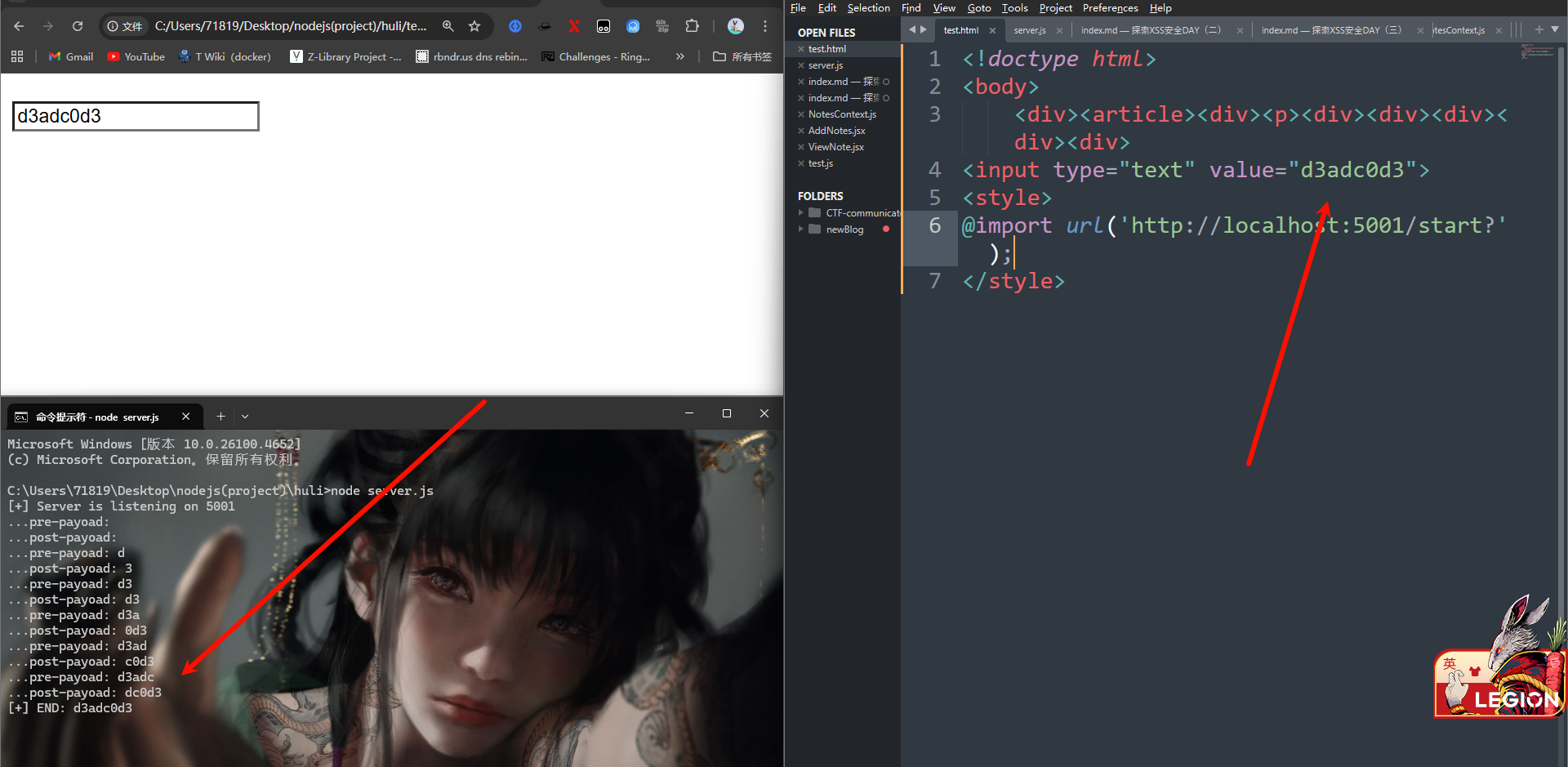Image resolution: width=1568 pixels, height=767 pixels.
Task: Go back in the Chrome browser
Action: coord(19,26)
